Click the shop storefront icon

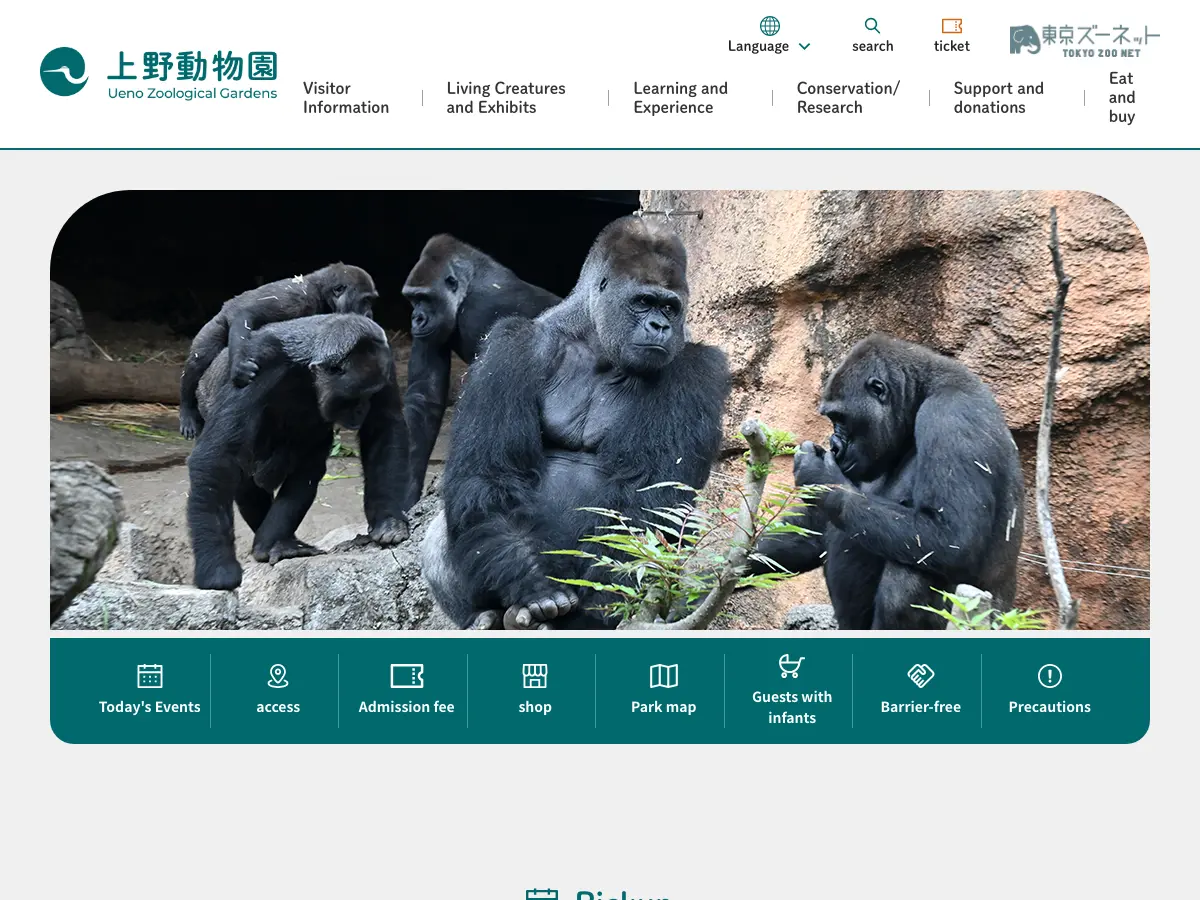pos(535,676)
